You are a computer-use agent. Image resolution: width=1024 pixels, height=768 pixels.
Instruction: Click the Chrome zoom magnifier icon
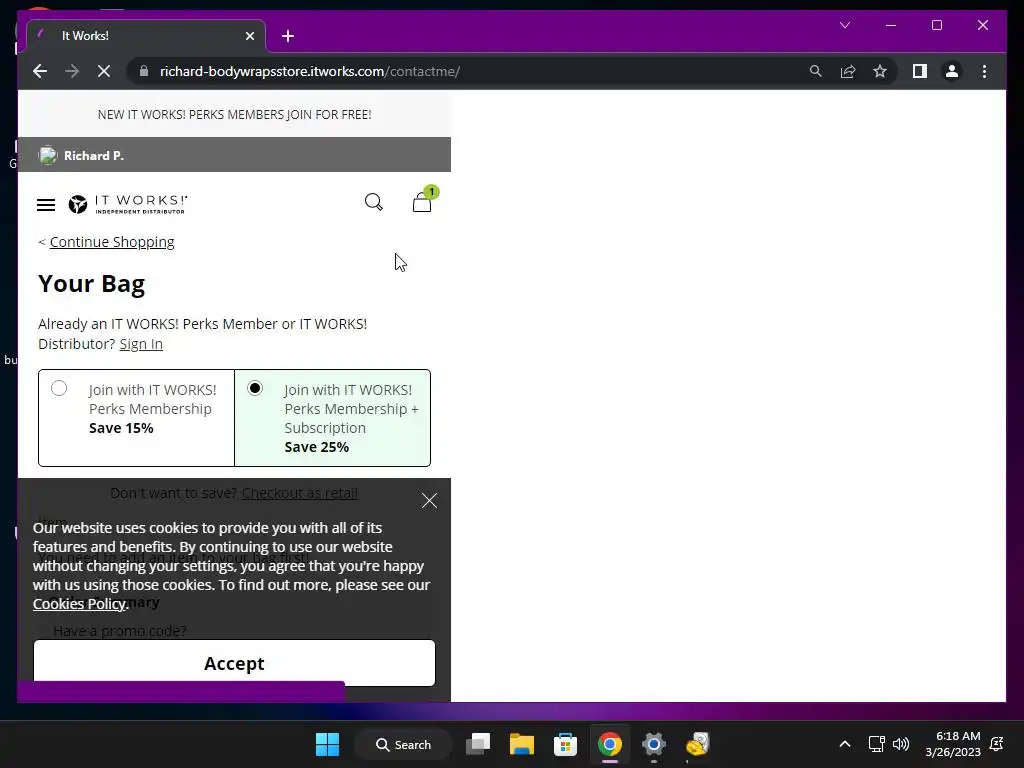pos(816,71)
